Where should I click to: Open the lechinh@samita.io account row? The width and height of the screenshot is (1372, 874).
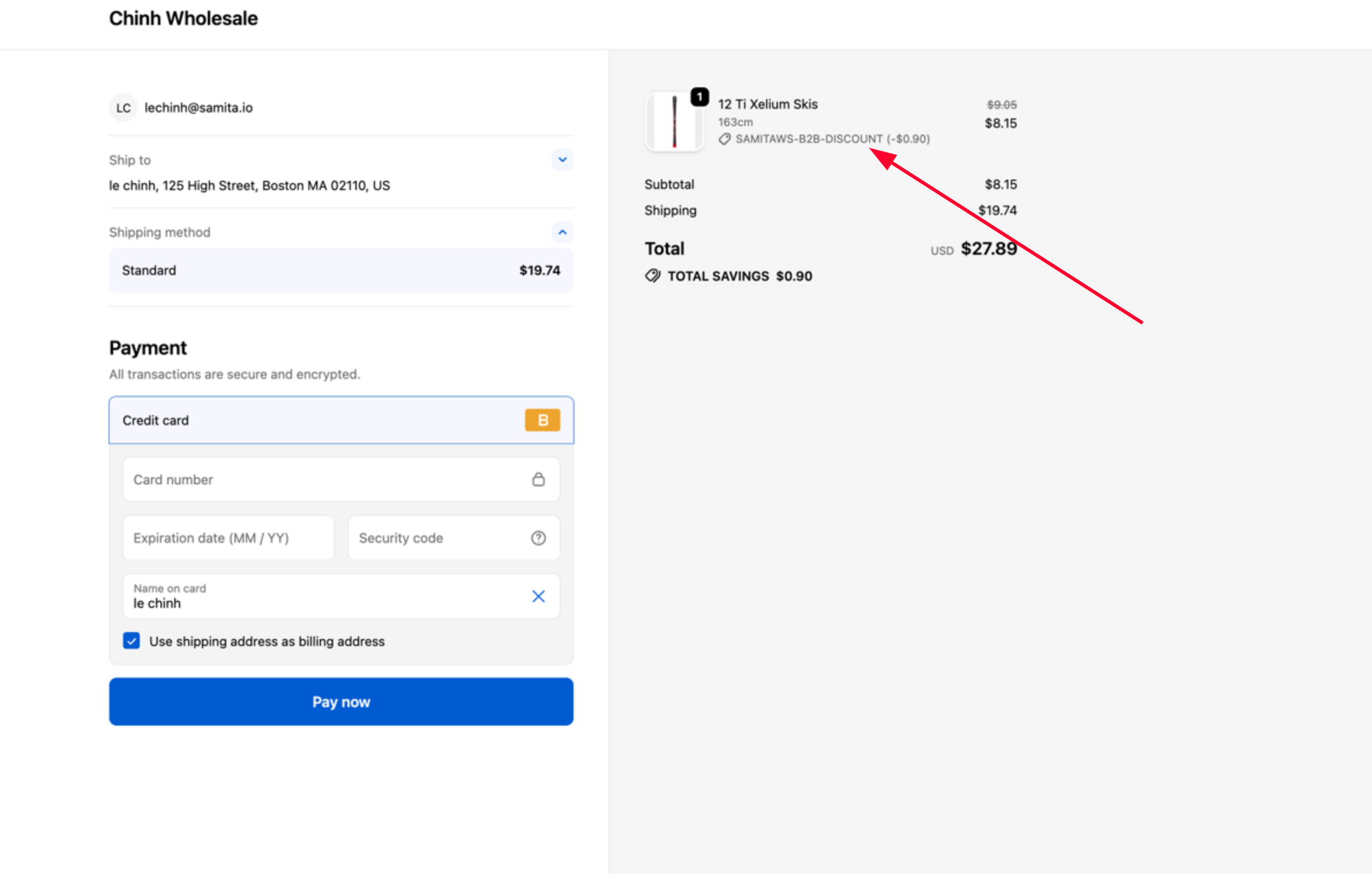(198, 108)
